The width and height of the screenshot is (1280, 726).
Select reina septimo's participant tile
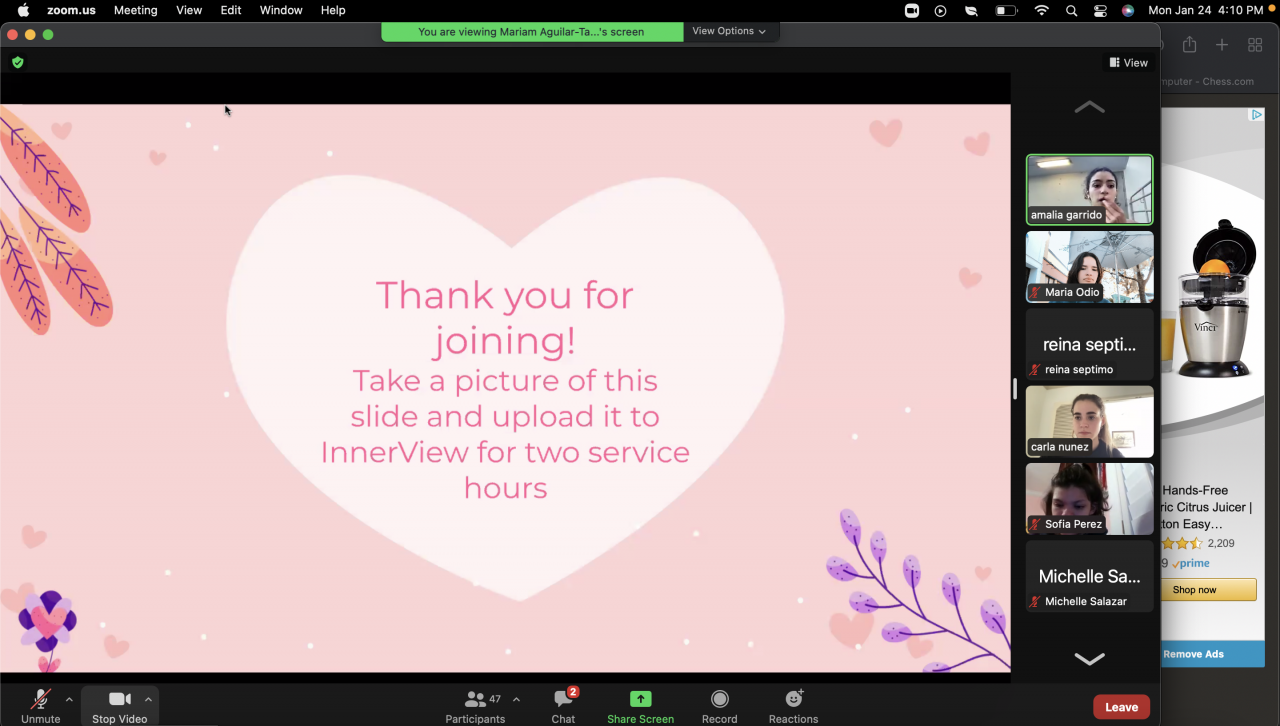(1089, 344)
